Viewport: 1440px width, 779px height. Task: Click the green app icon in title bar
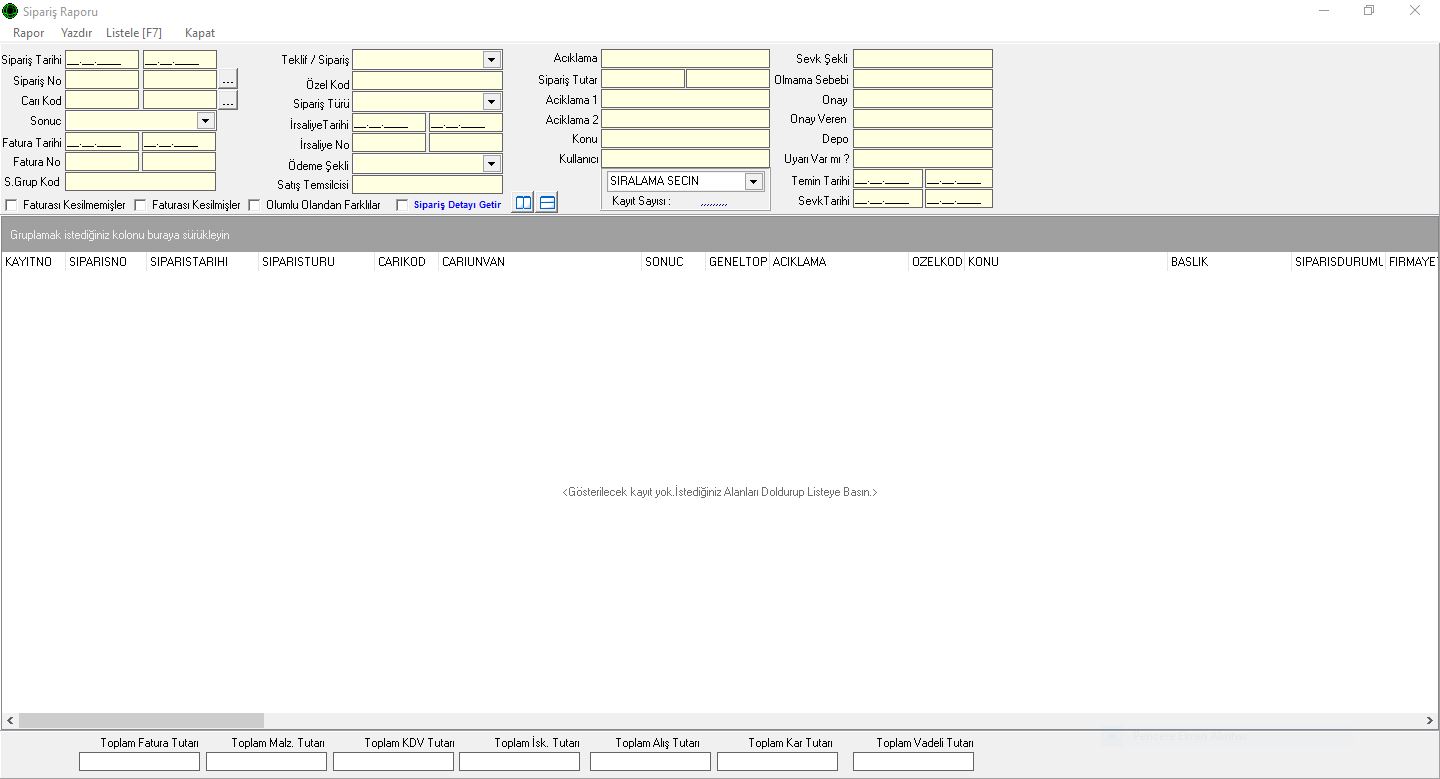(10, 11)
